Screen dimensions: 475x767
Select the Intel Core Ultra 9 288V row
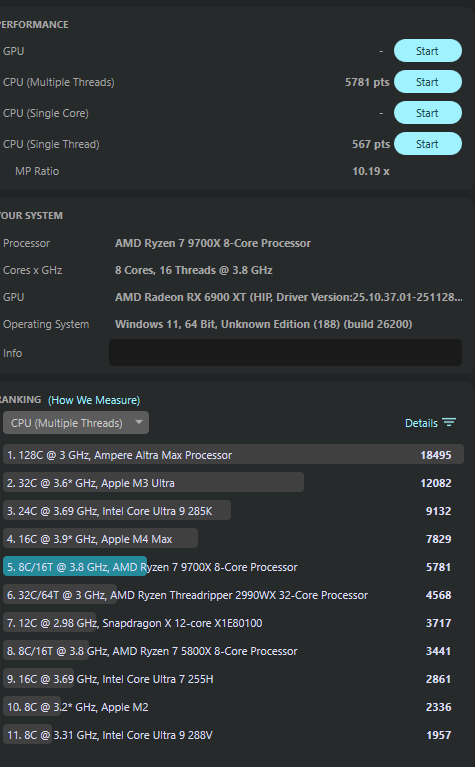(x=233, y=735)
